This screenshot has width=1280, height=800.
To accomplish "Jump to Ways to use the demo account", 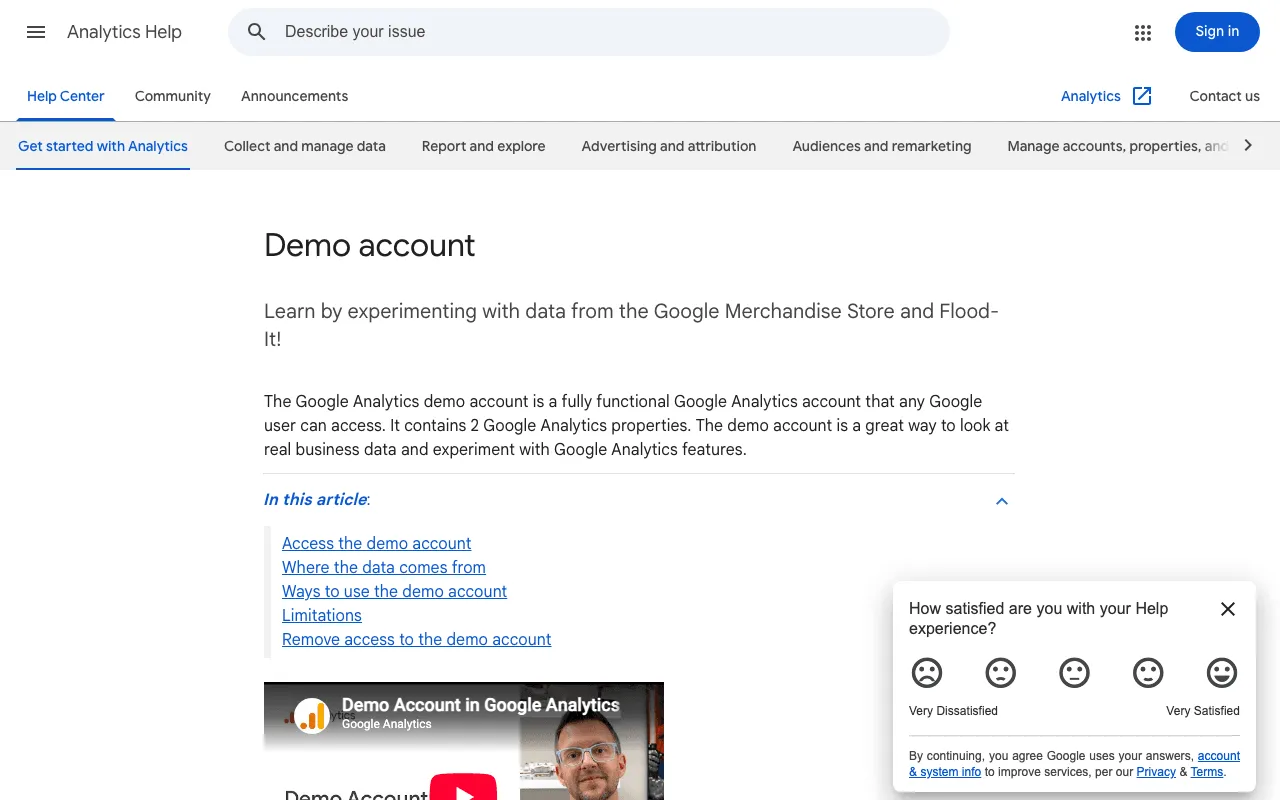I will click(x=394, y=591).
